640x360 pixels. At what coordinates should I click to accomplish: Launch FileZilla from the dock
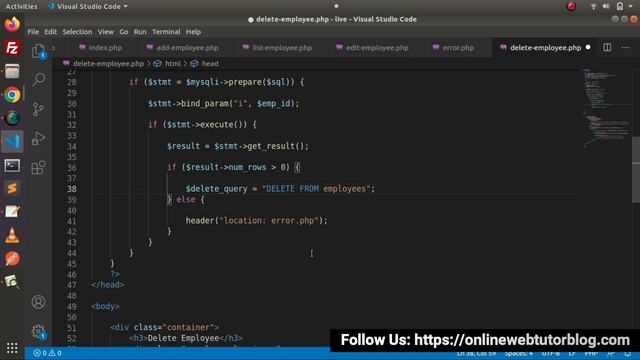pyautogui.click(x=12, y=48)
